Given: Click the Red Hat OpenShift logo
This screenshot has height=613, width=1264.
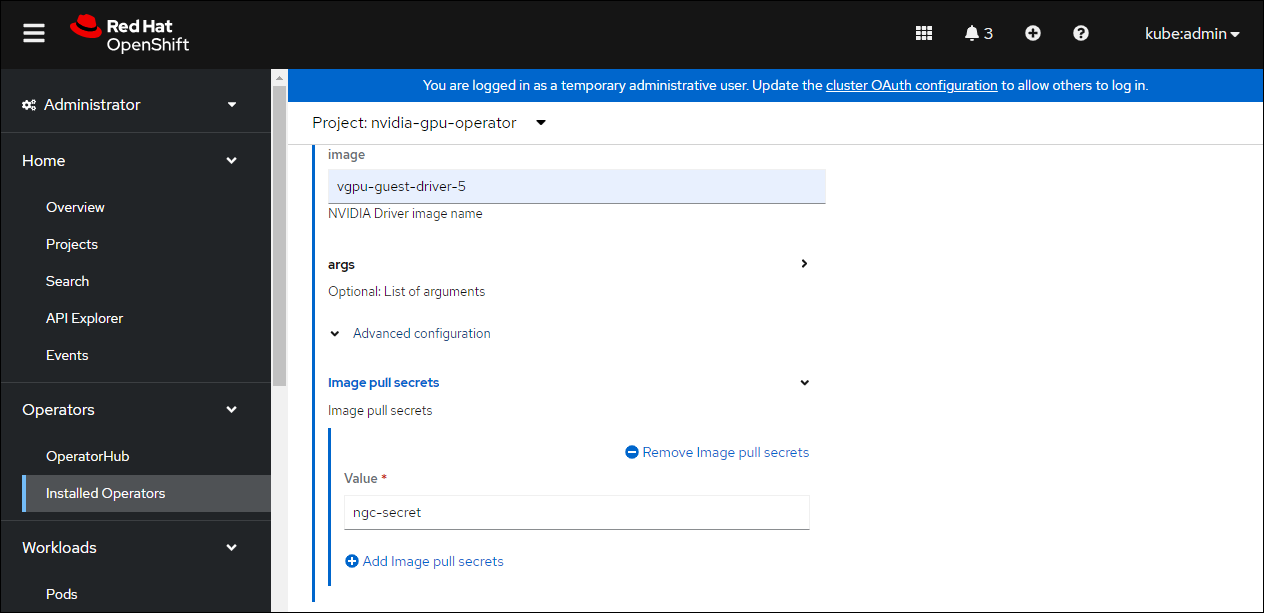Looking at the screenshot, I should coord(130,33).
